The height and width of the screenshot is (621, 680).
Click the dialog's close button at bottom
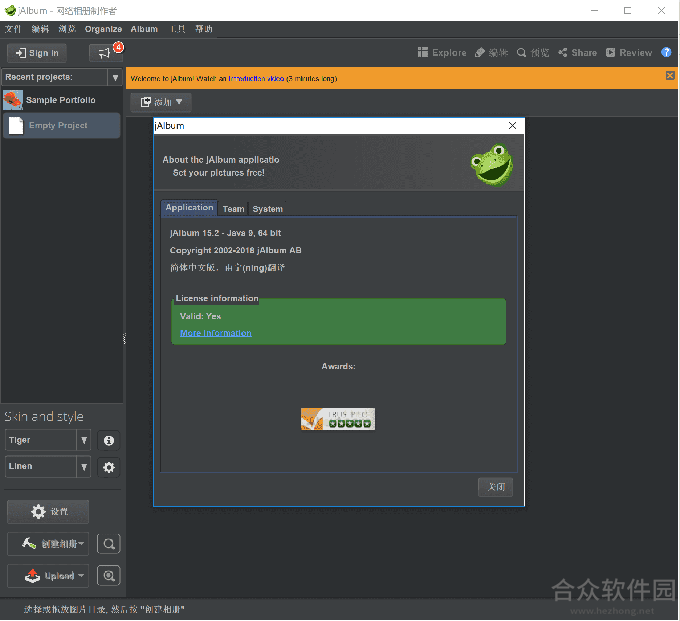(x=495, y=487)
